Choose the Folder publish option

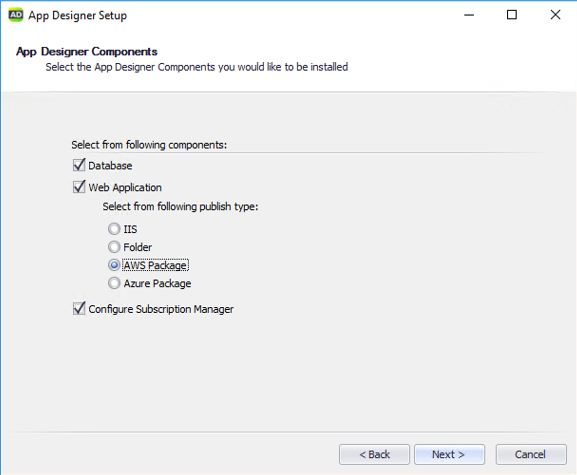114,247
